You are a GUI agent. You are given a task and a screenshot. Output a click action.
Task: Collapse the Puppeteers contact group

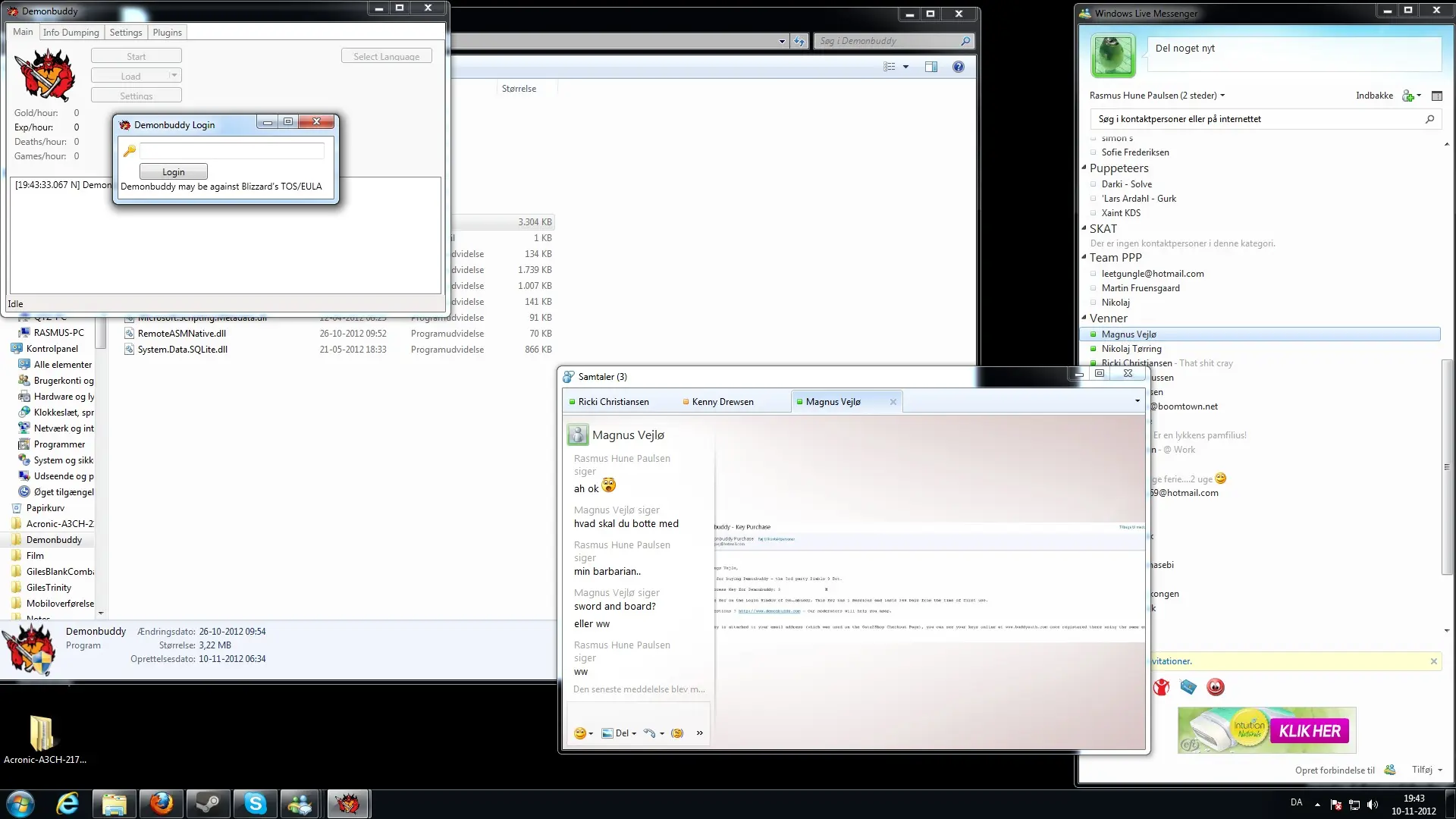tap(1084, 168)
